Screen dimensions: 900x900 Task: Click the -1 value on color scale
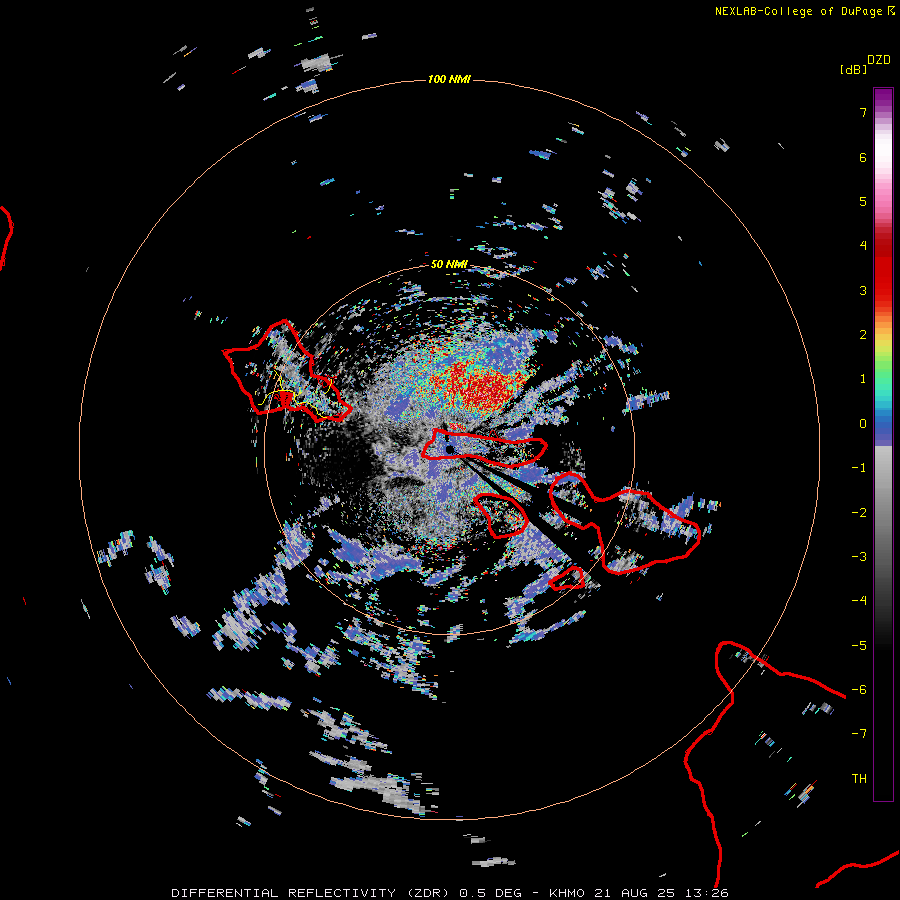coord(859,468)
